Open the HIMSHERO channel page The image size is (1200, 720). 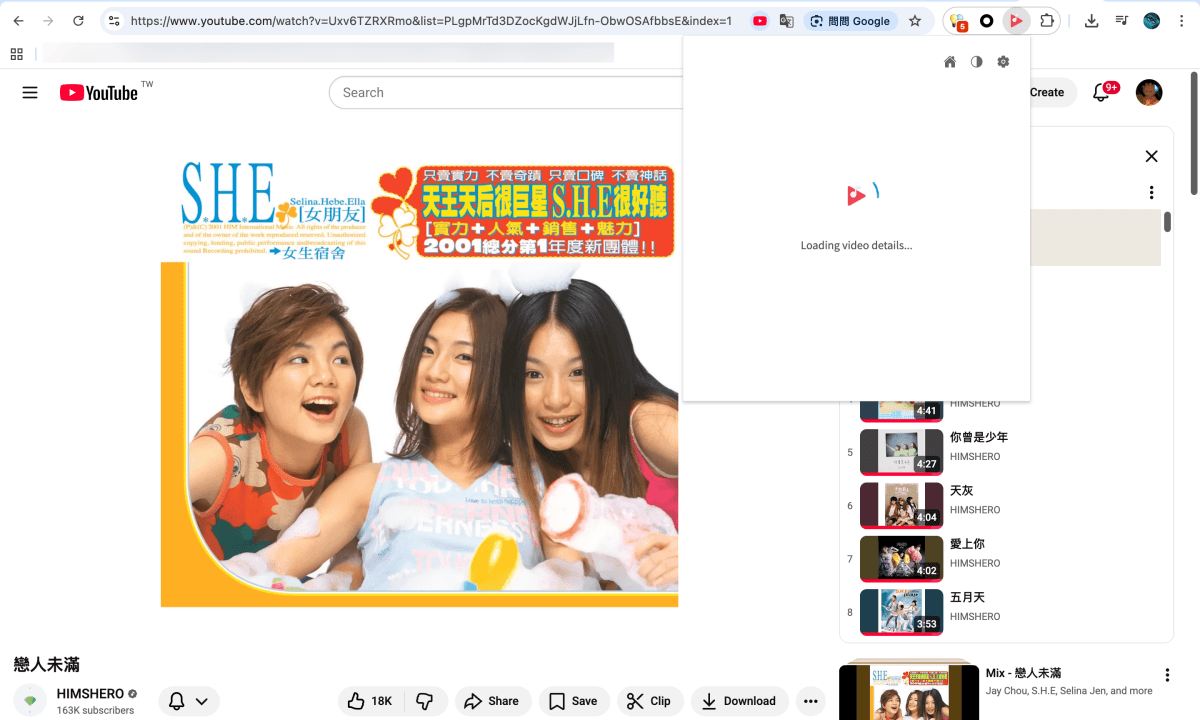[90, 693]
